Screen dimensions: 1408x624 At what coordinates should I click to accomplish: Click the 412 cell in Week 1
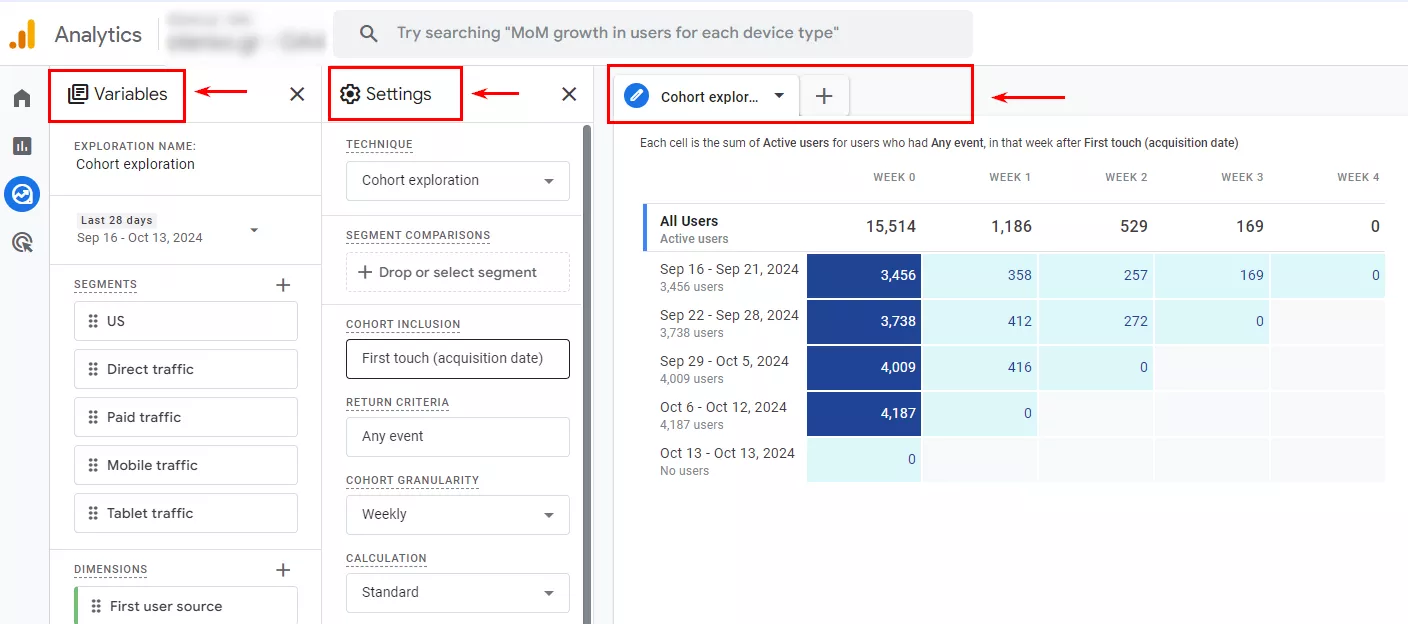(980, 322)
